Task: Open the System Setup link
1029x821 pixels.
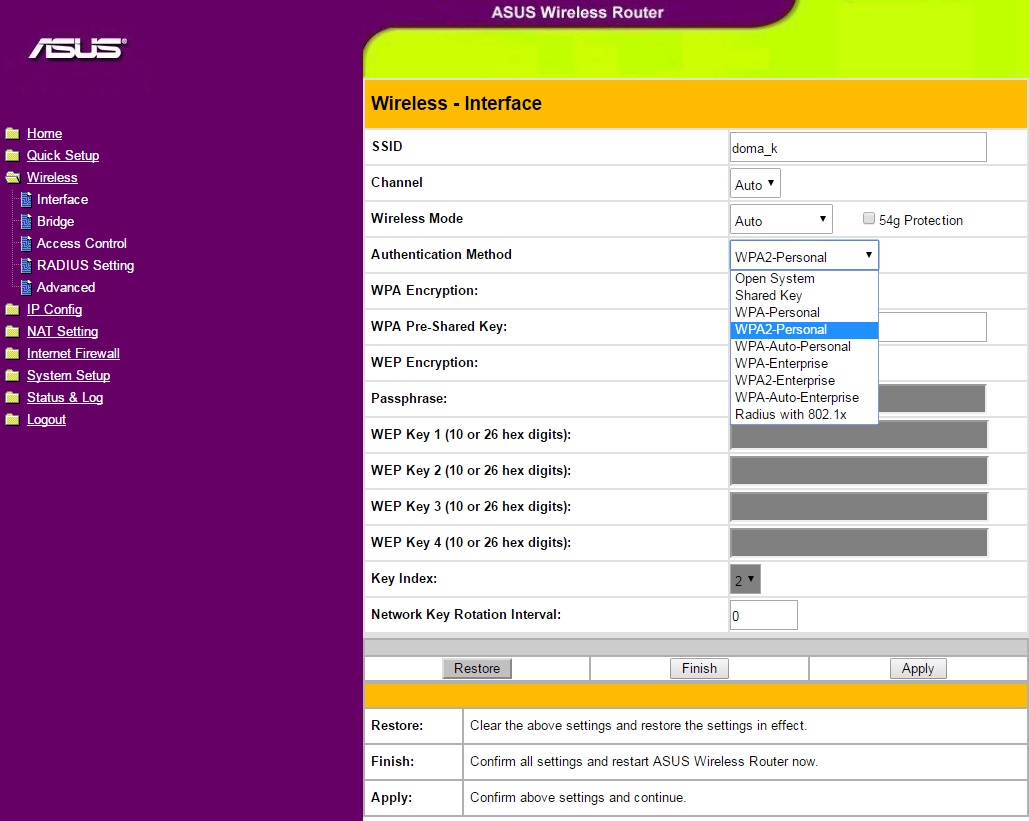Action: click(68, 376)
